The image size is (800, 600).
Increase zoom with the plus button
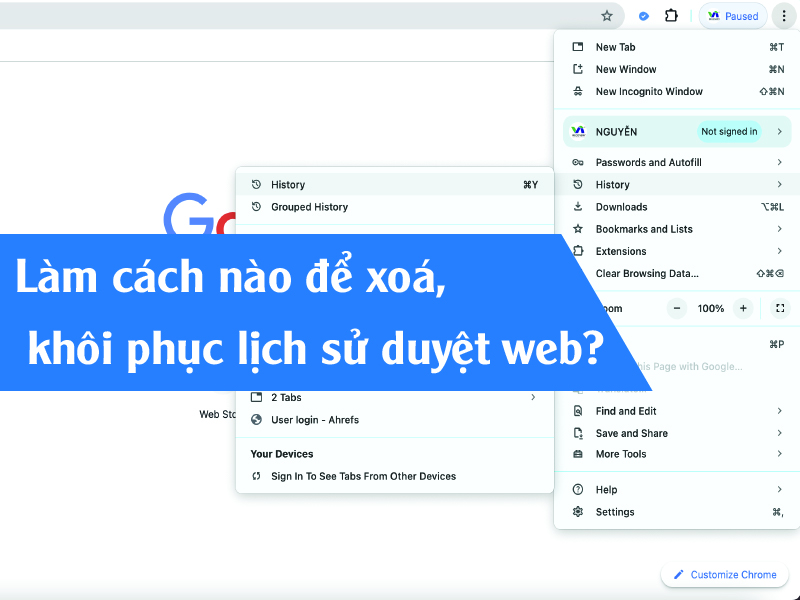click(x=743, y=308)
